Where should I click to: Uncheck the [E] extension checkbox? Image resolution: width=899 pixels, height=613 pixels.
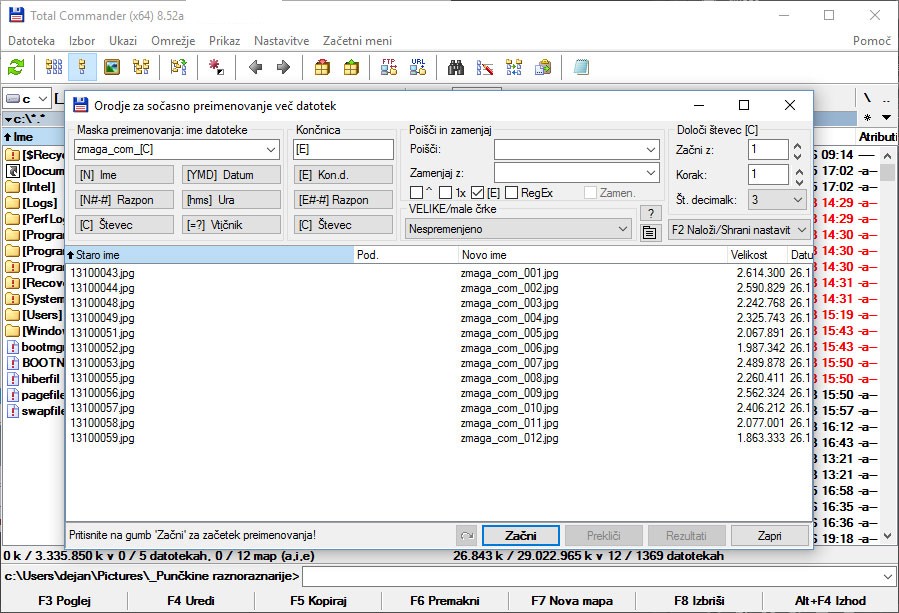click(477, 193)
